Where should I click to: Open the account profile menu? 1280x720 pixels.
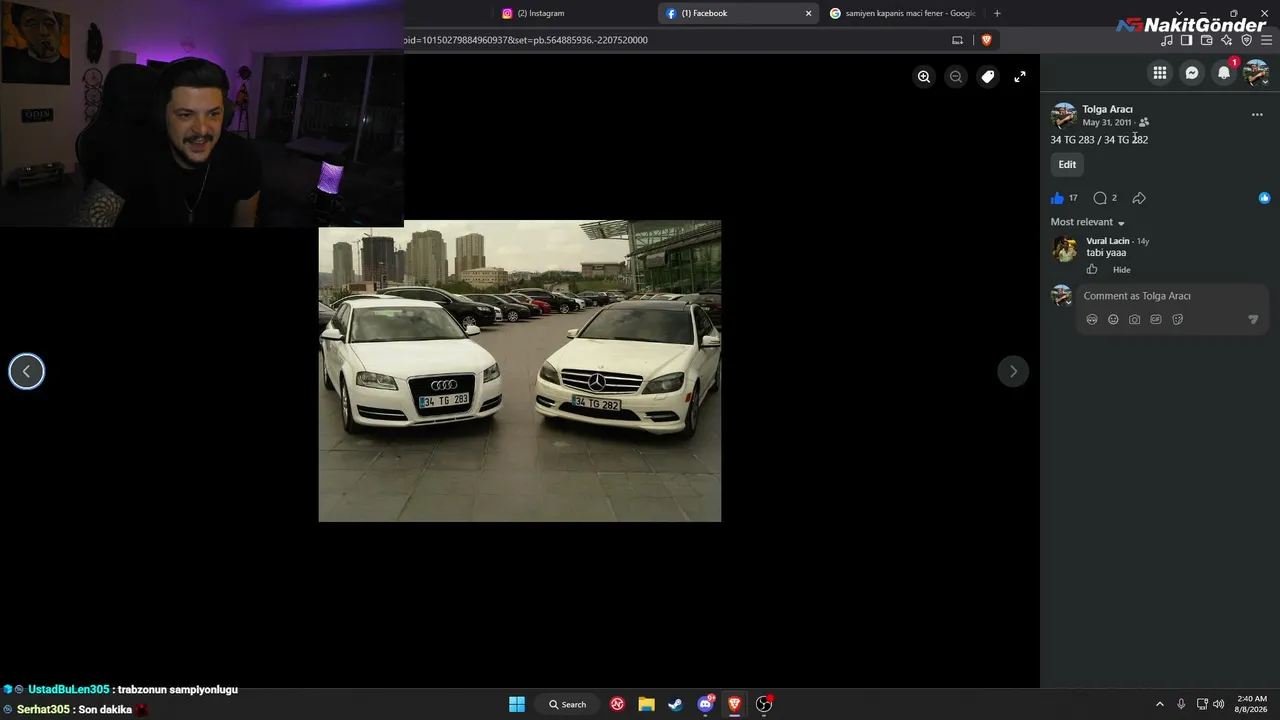[x=1256, y=72]
